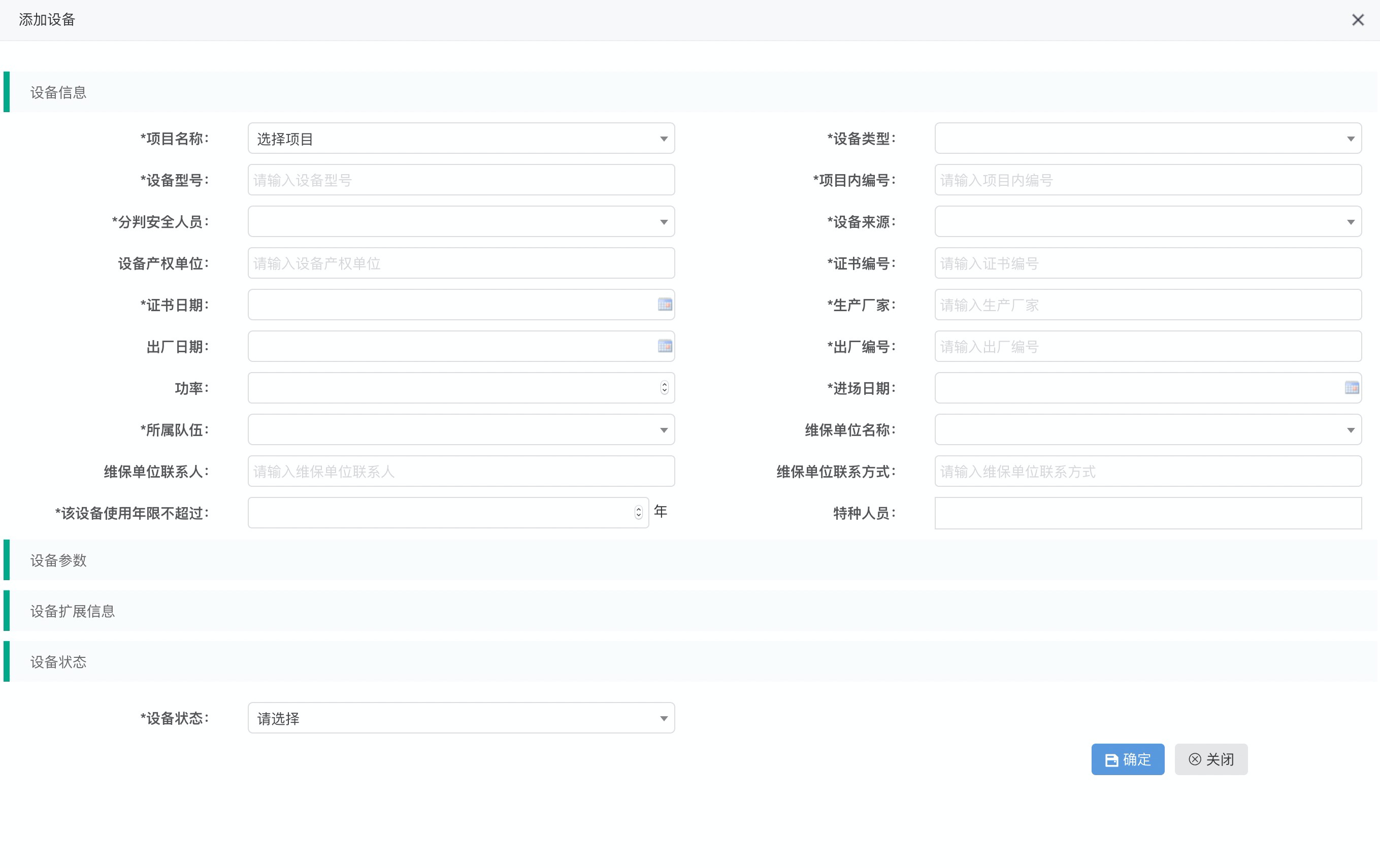This screenshot has width=1380, height=868.
Task: Focus the 特种人员 input box
Action: click(1147, 513)
